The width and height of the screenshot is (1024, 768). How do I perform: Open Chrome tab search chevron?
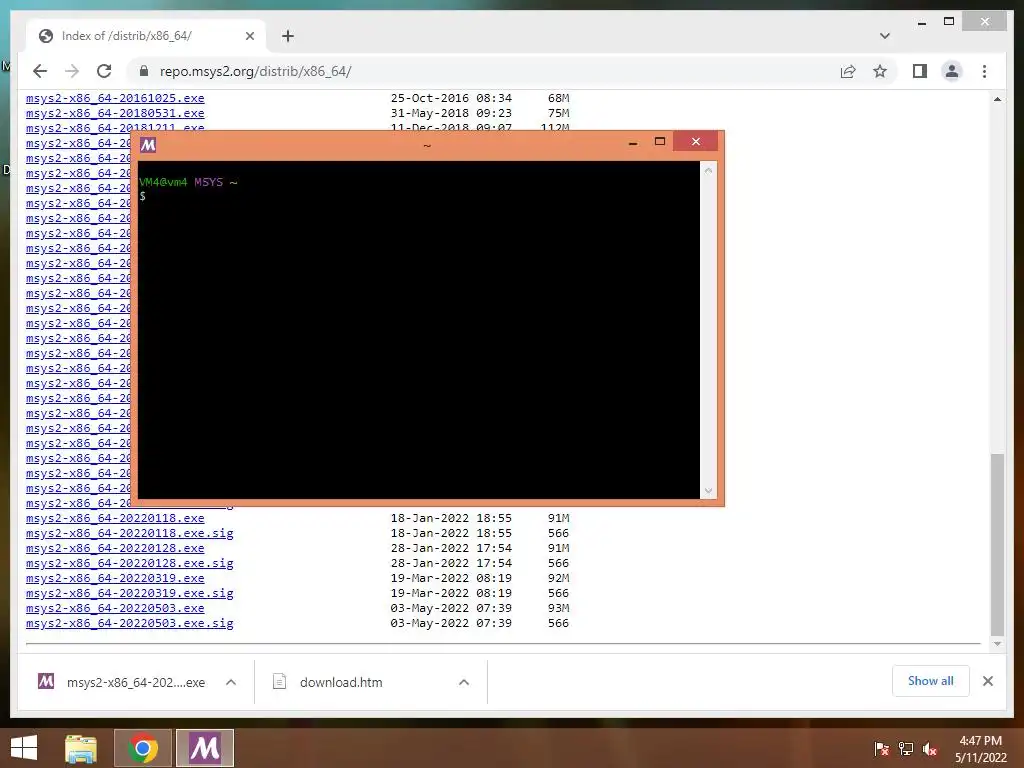(x=885, y=36)
